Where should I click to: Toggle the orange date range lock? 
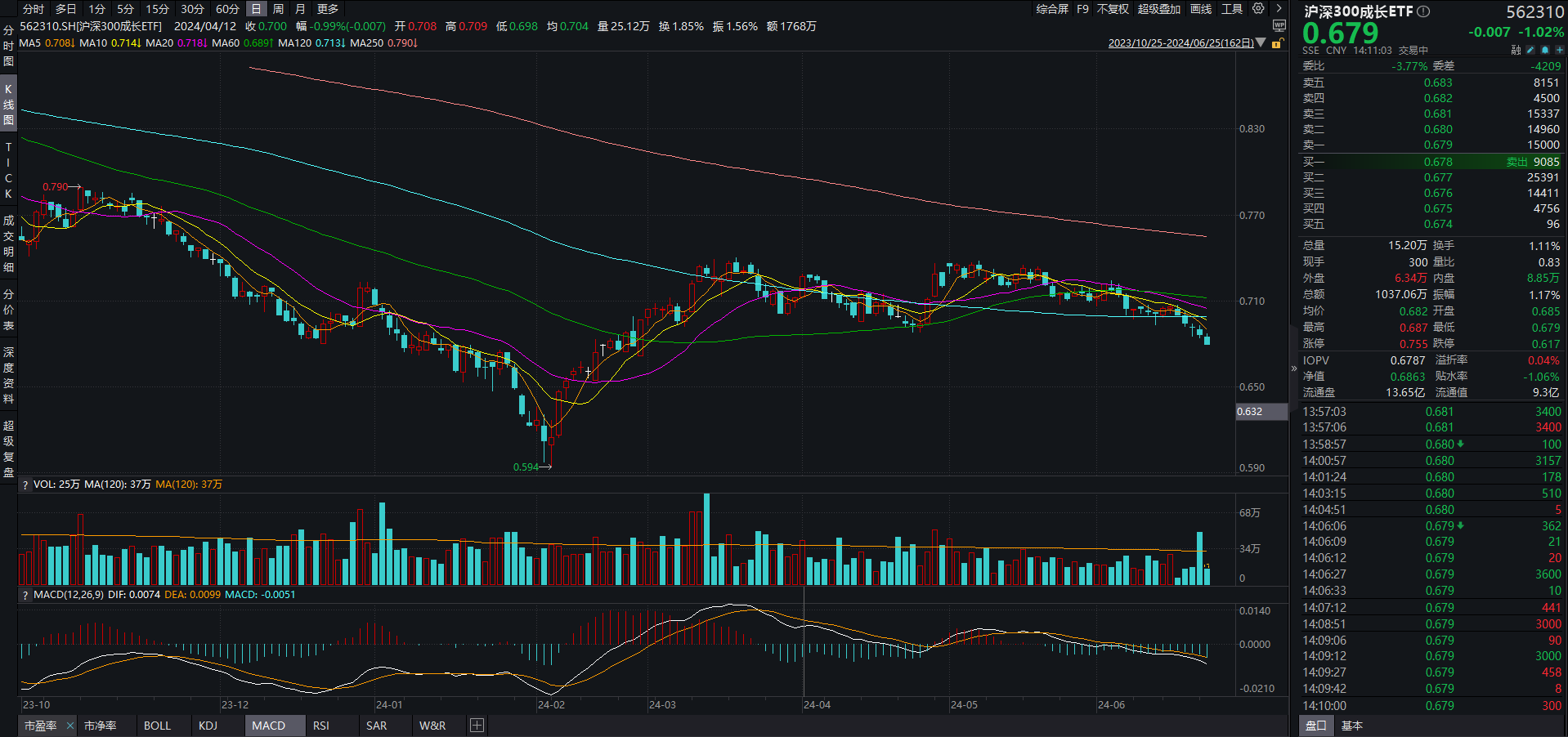[1276, 43]
